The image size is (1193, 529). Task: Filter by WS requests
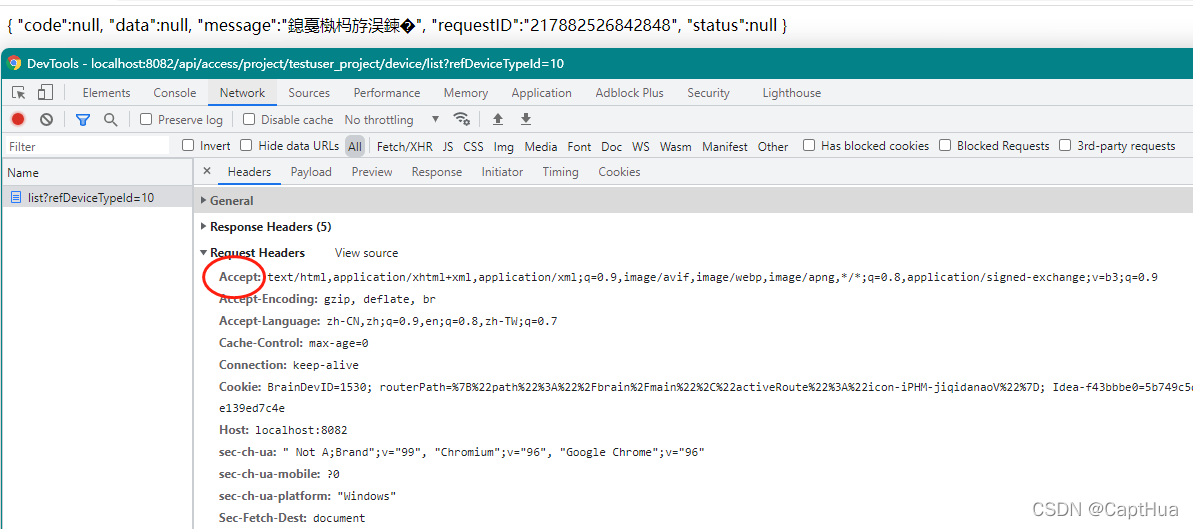click(641, 146)
